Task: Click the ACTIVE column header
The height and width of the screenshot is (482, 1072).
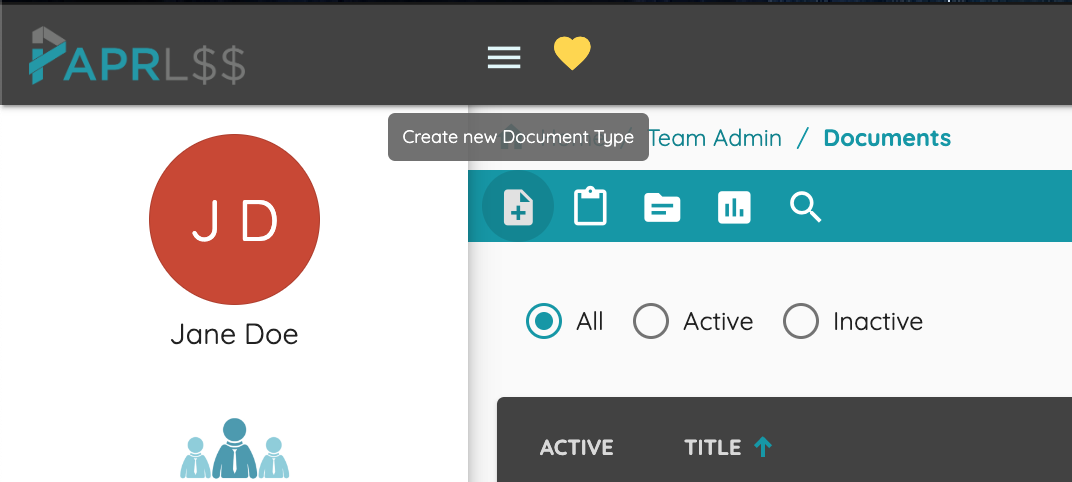Action: pos(576,448)
